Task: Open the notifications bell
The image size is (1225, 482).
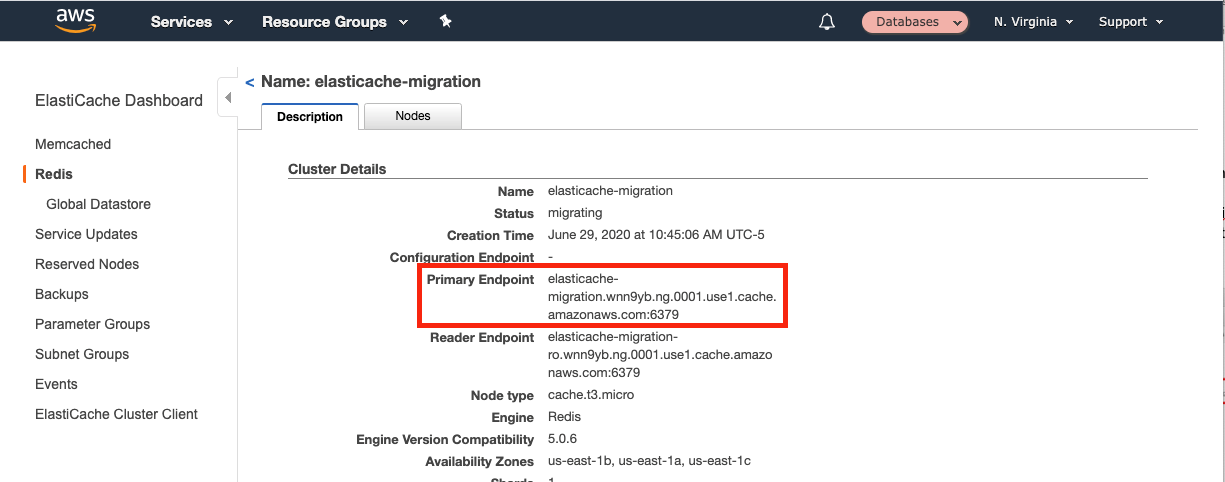Action: point(827,22)
